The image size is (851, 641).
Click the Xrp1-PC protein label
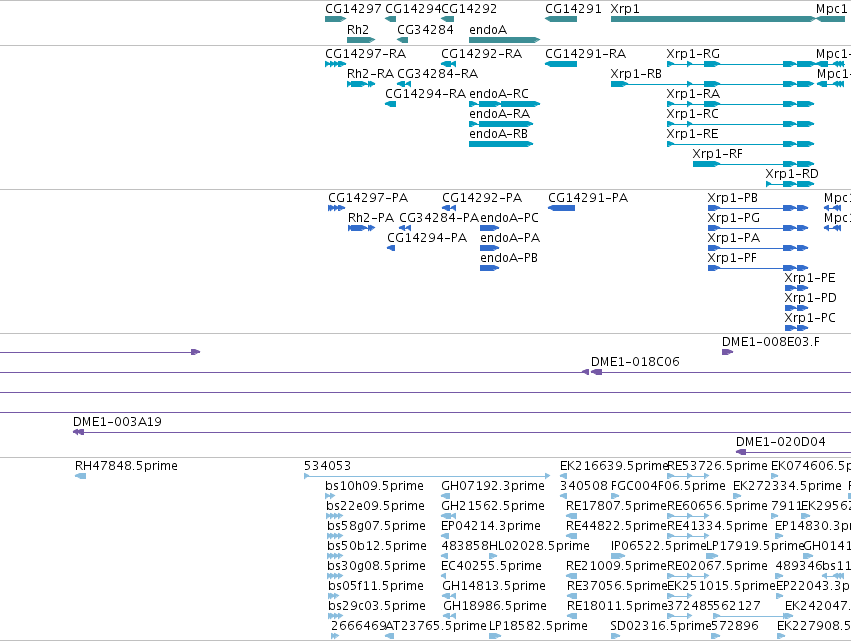click(810, 319)
